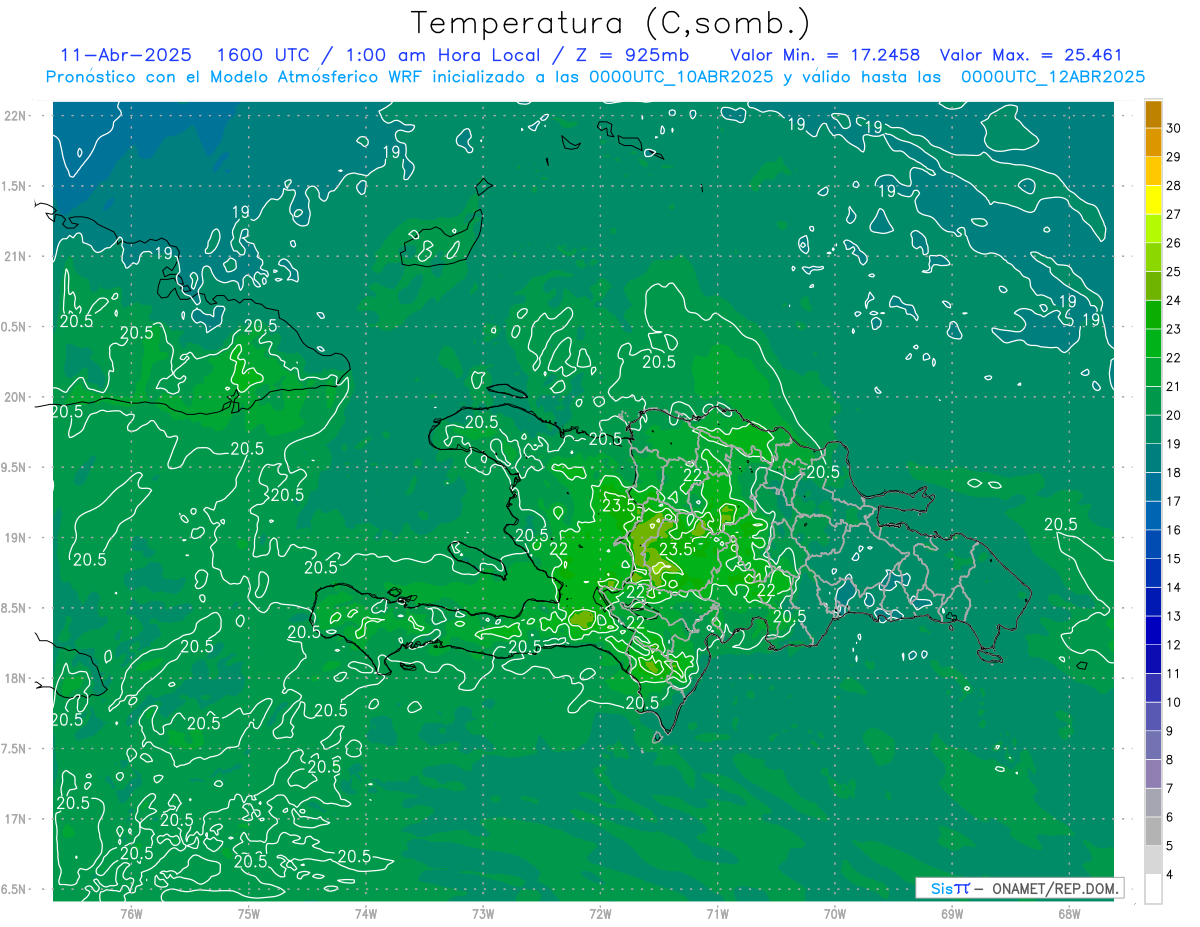Click the legend value 30

click(x=1174, y=128)
